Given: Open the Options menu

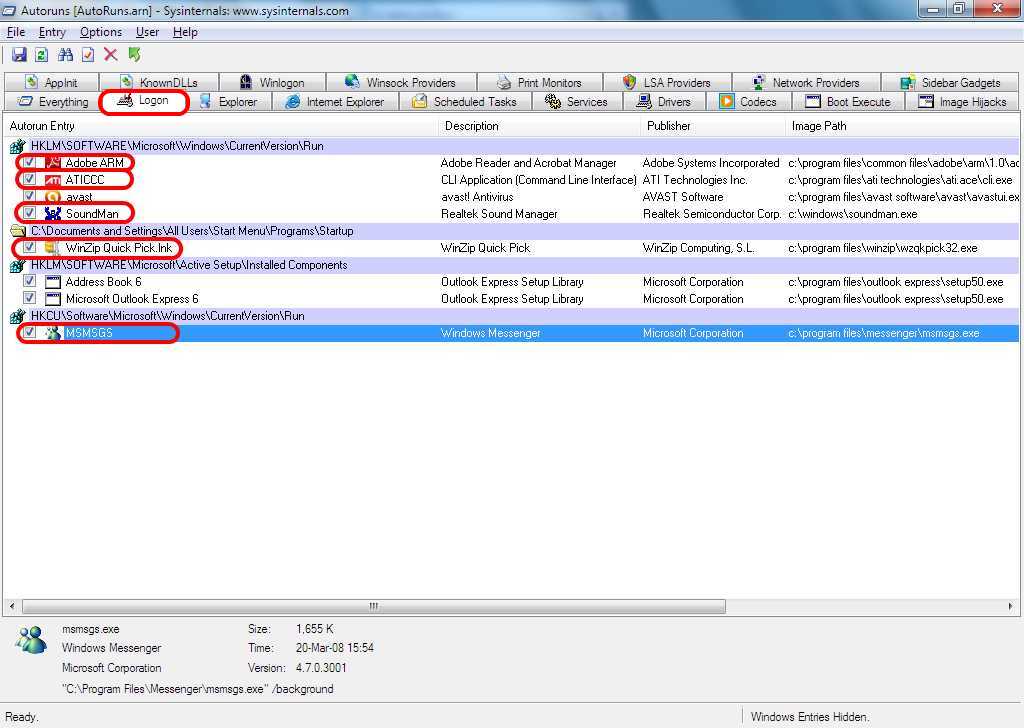Looking at the screenshot, I should tap(101, 32).
